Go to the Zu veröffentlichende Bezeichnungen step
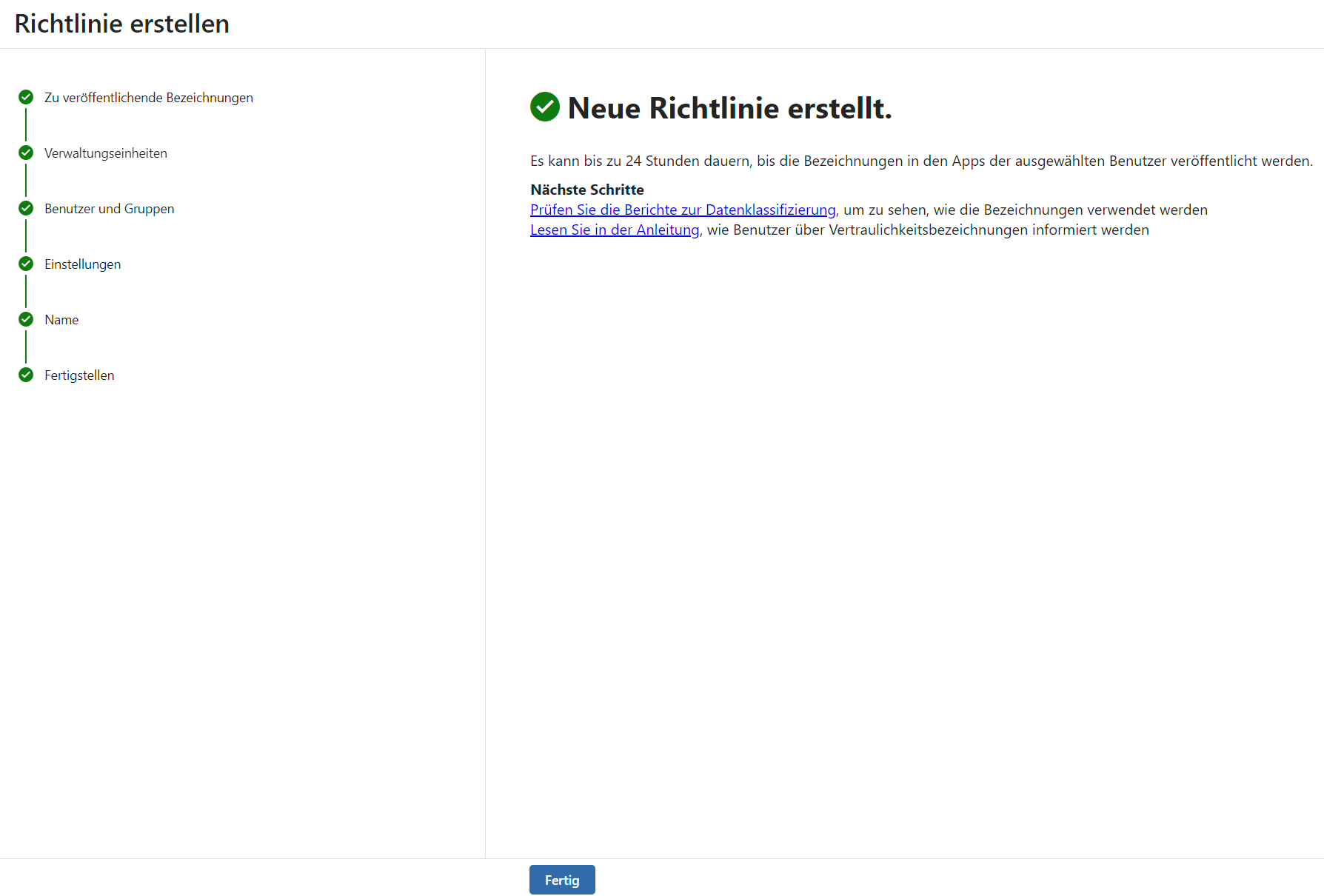 pos(148,98)
